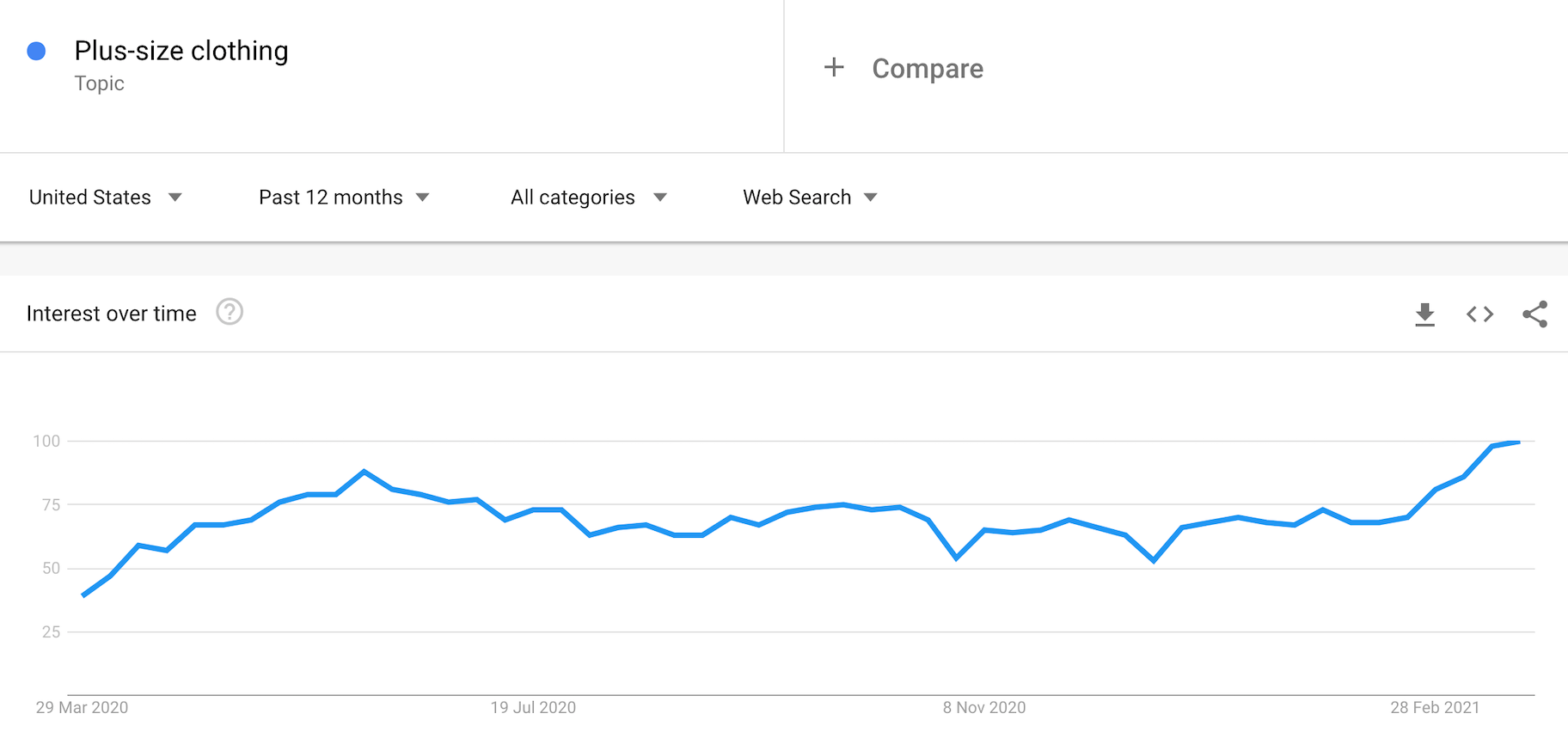Open help for Interest over time
The image size is (1568, 744).
pos(230,312)
